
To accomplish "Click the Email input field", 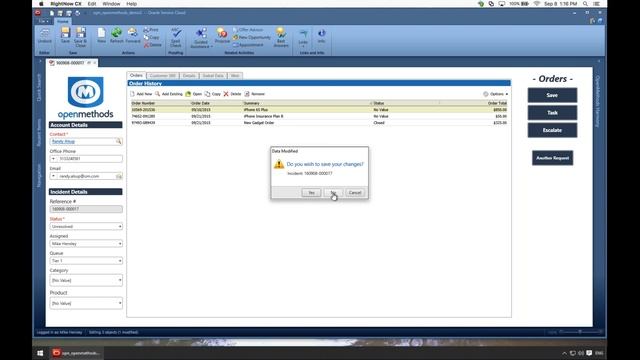I will 86,176.
